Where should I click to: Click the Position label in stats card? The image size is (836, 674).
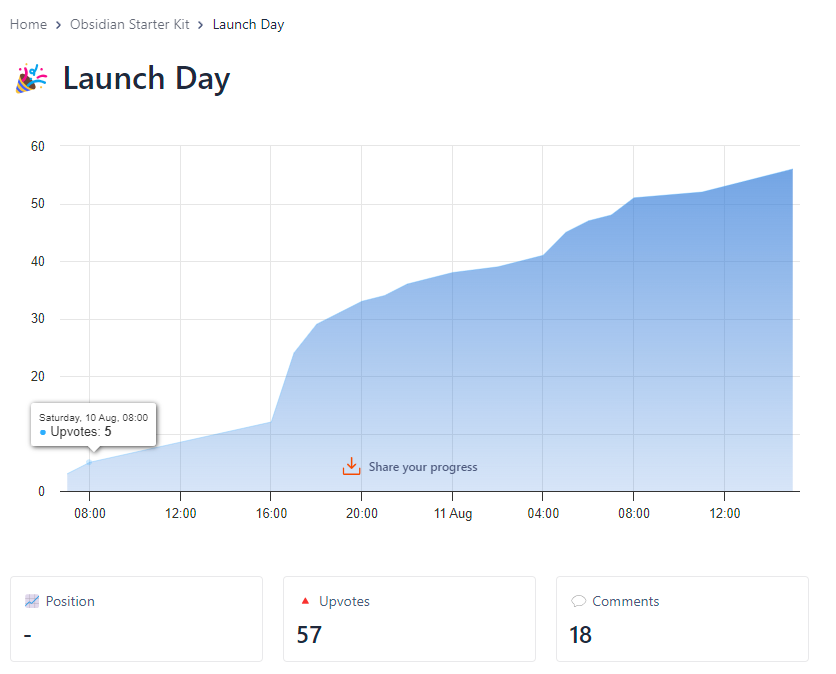[x=70, y=601]
